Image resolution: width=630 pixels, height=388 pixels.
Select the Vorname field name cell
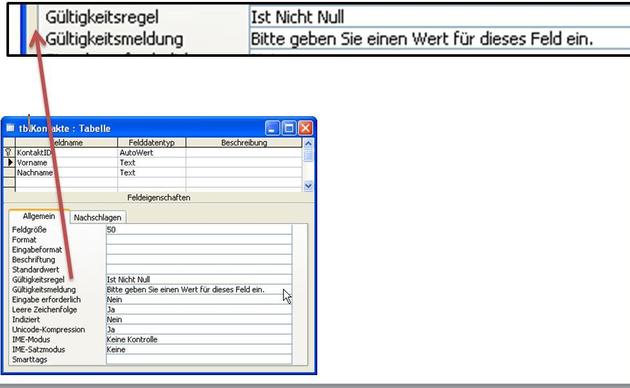[x=66, y=163]
